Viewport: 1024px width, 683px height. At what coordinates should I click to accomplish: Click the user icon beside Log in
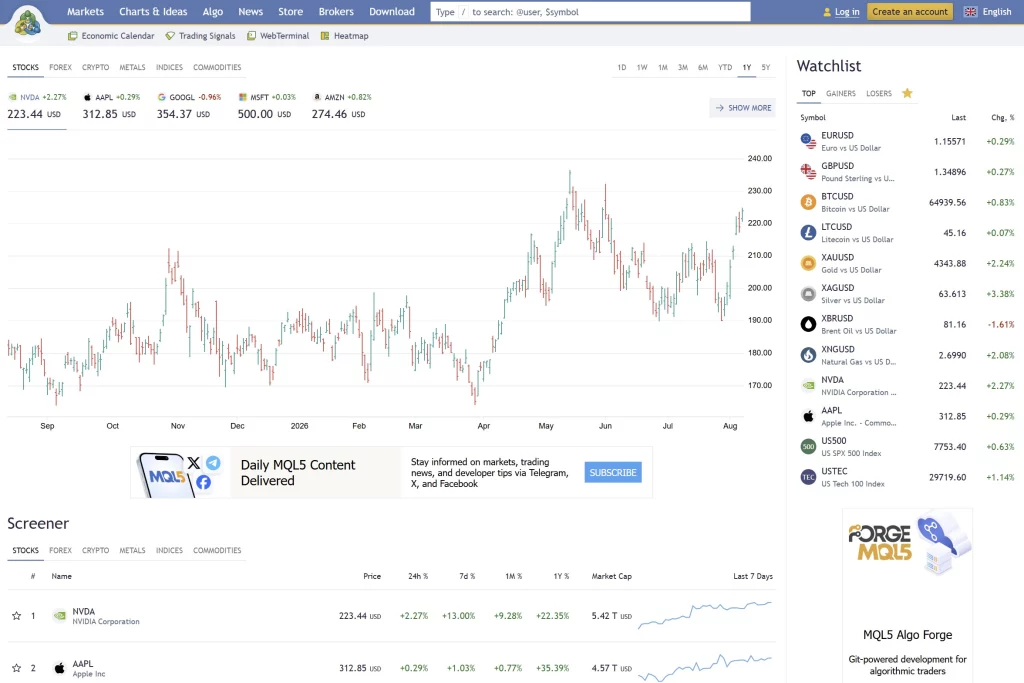click(827, 12)
